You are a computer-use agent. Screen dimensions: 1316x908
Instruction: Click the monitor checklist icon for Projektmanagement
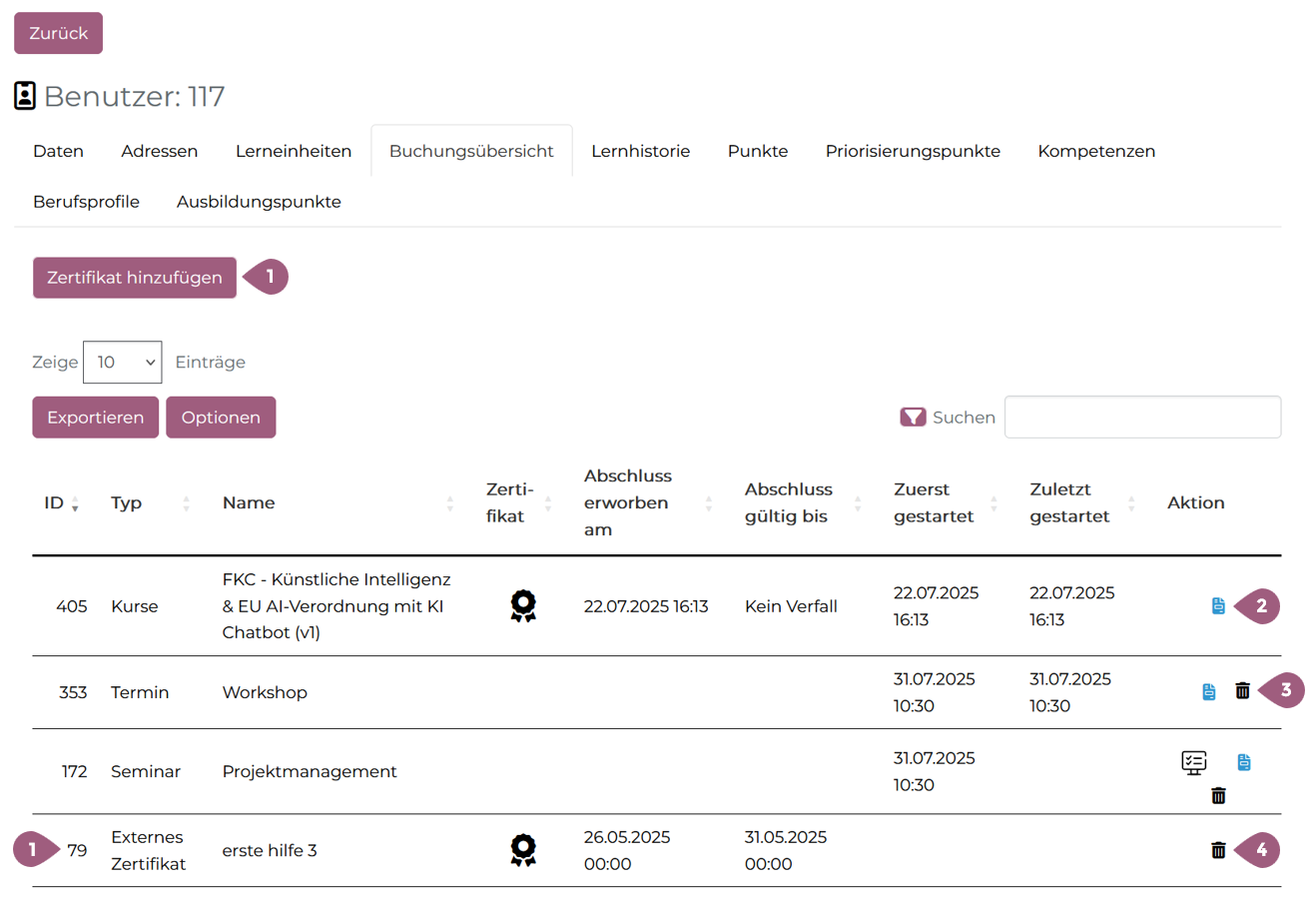click(x=1193, y=763)
